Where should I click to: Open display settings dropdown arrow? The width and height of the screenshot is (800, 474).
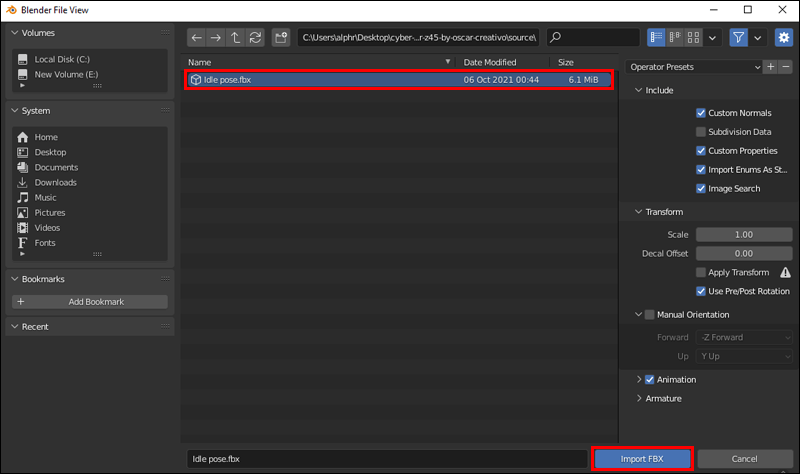click(712, 37)
